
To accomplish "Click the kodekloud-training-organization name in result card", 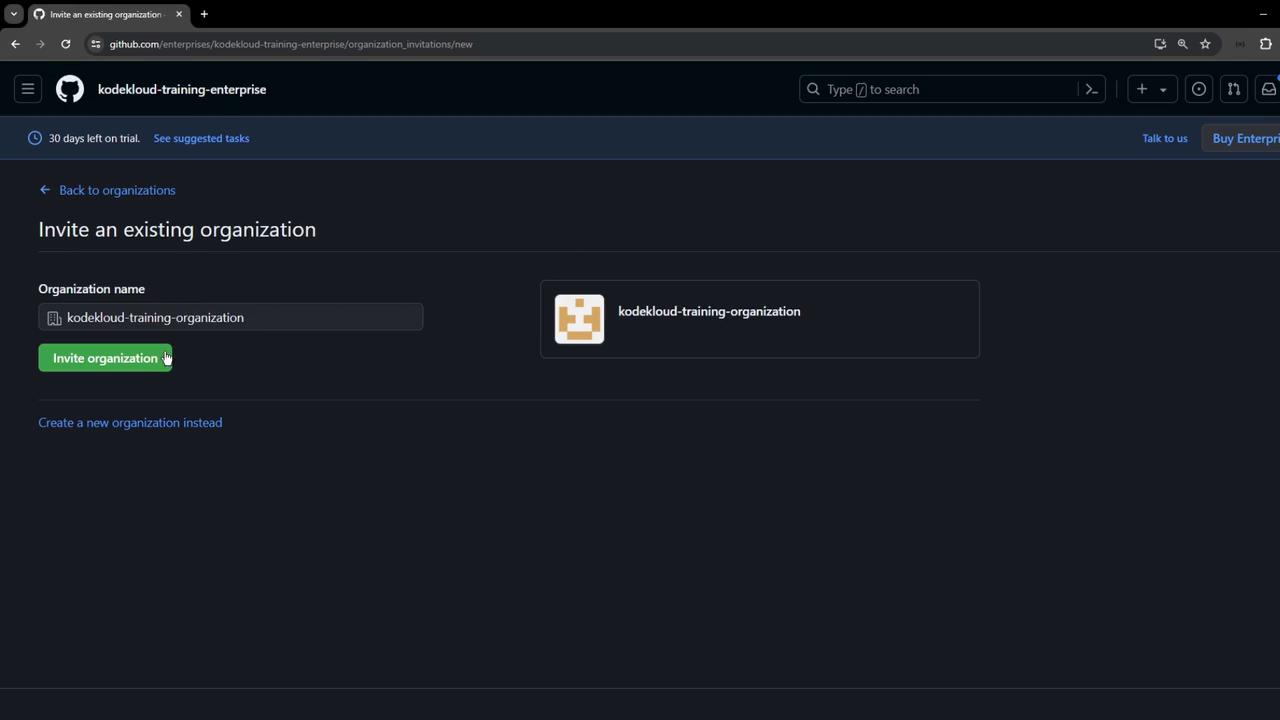I will [x=709, y=311].
